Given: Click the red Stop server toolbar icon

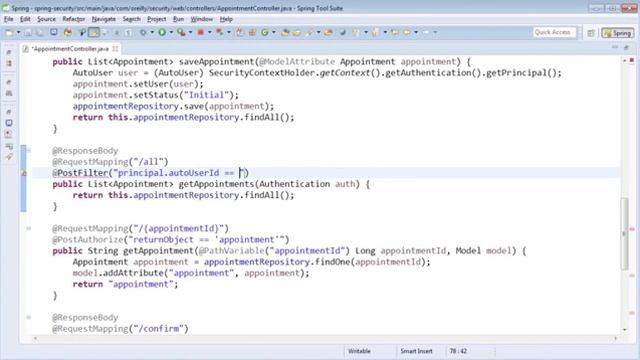Looking at the screenshot, I should click(201, 32).
